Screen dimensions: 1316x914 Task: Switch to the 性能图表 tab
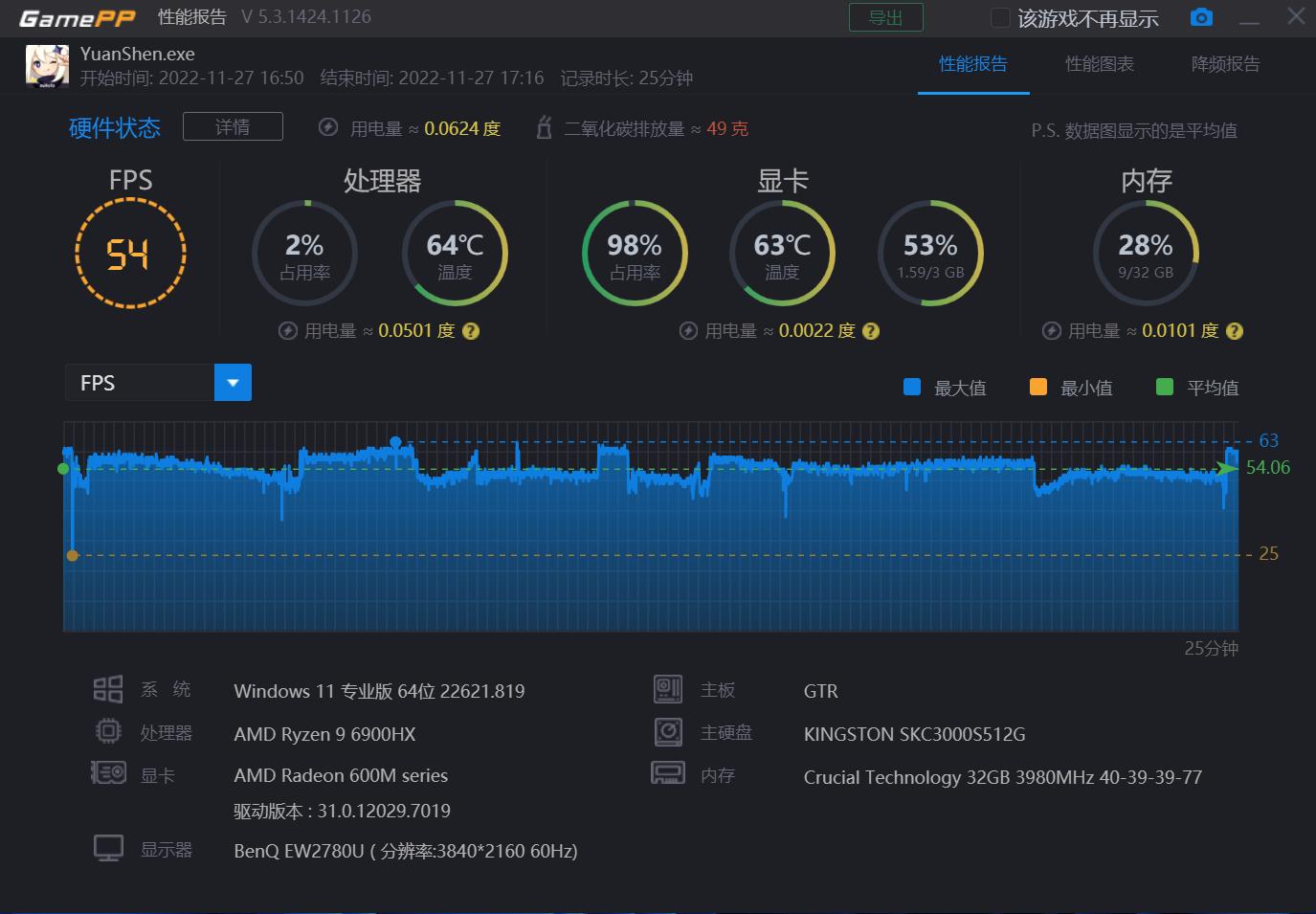coord(1099,64)
